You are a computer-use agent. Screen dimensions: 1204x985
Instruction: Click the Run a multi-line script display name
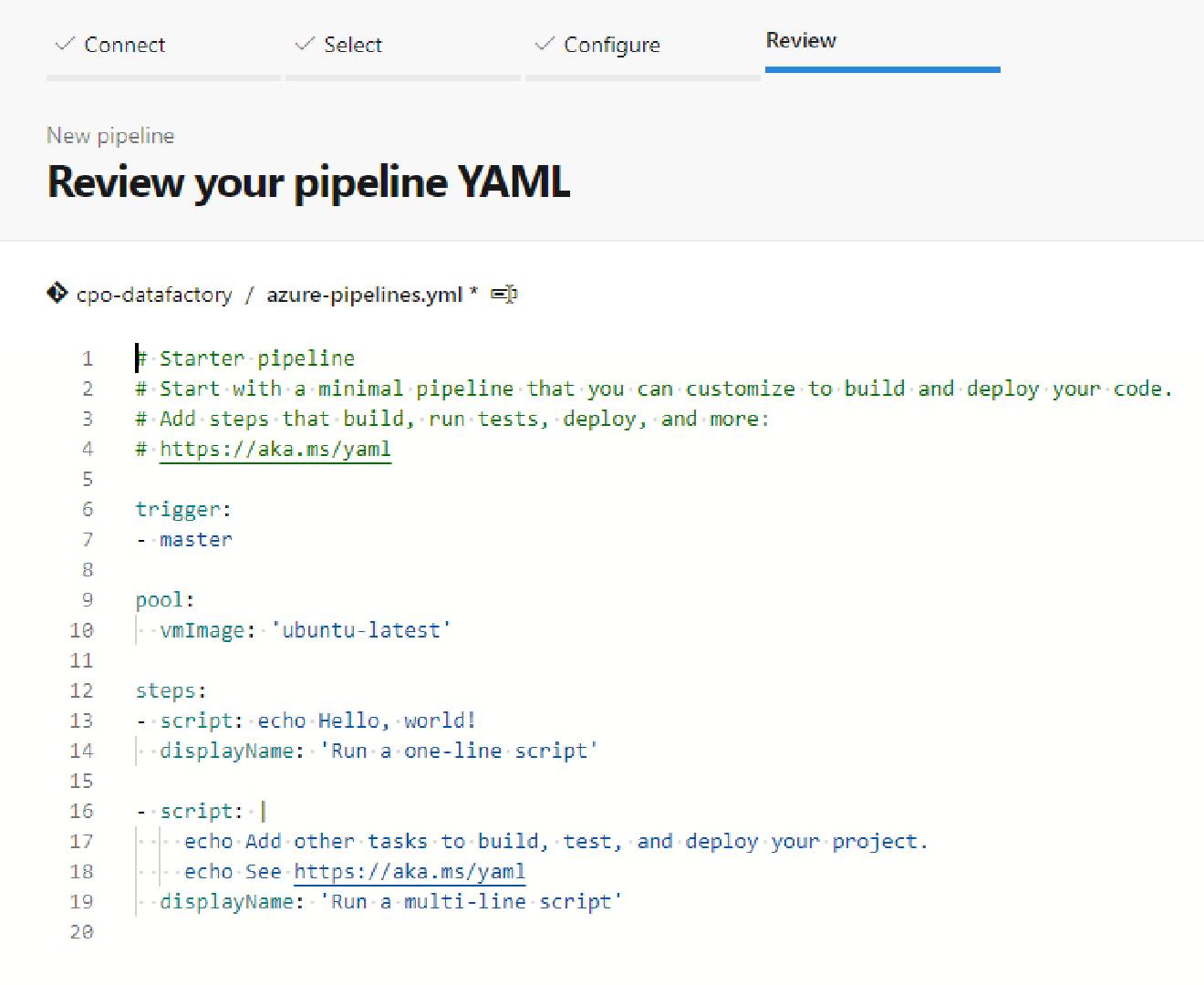coord(471,901)
